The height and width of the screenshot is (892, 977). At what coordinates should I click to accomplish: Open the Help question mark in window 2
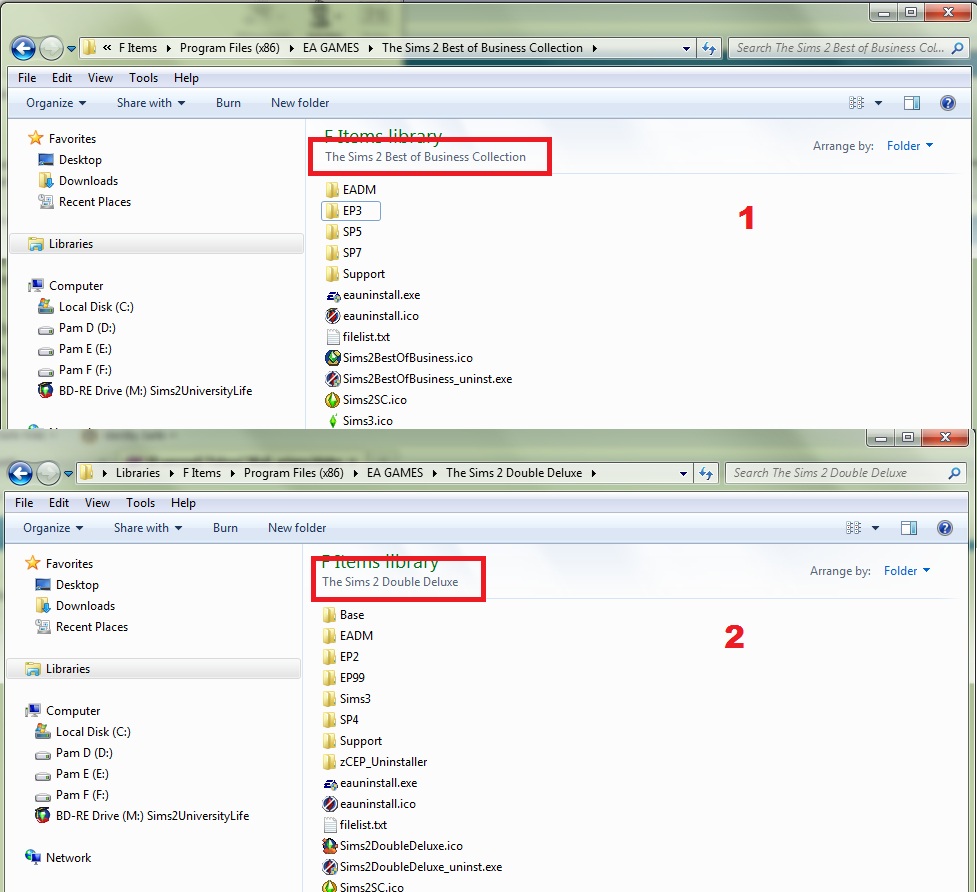click(944, 527)
